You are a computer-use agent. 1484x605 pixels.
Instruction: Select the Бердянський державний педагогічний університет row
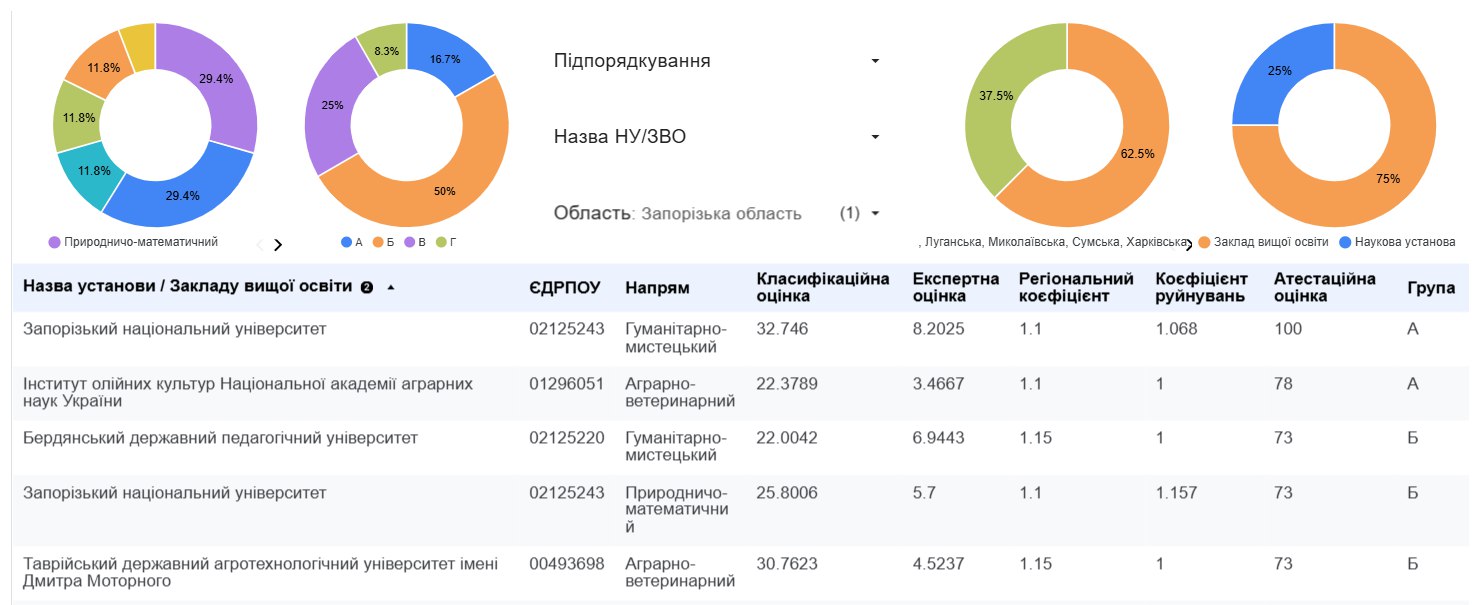pyautogui.click(x=220, y=438)
